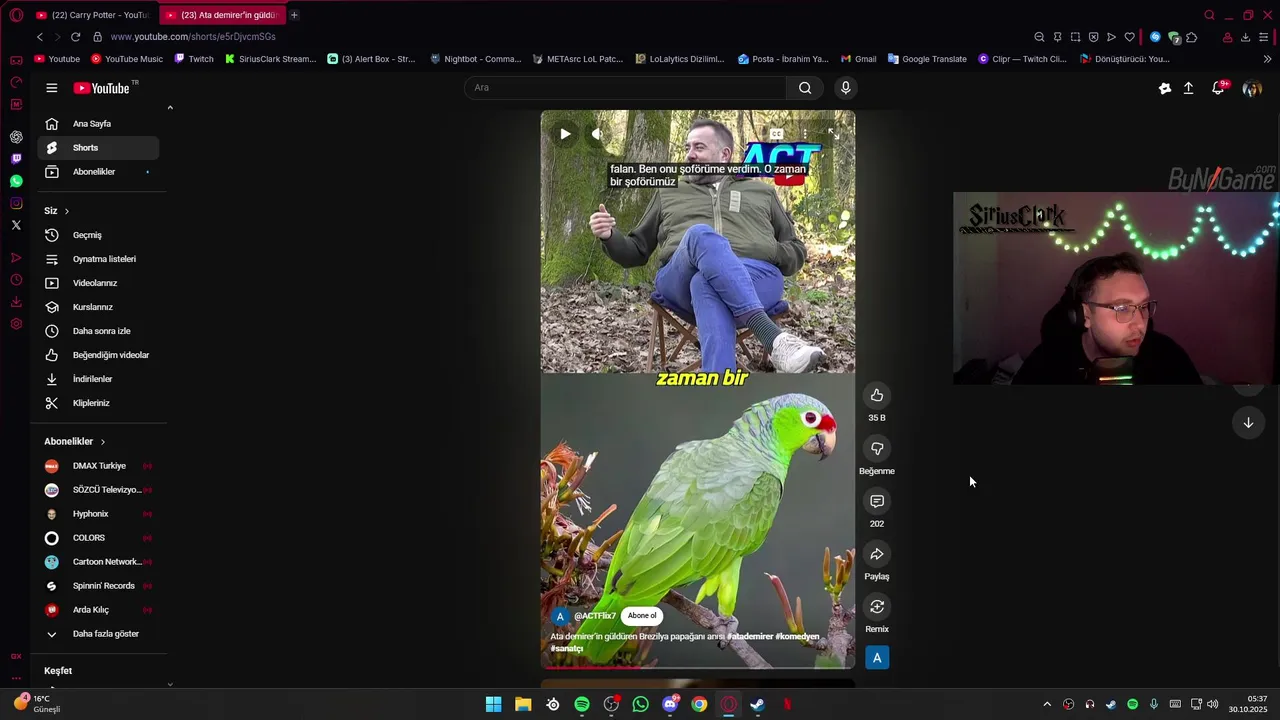Open the sound source thumbnail under Remix

click(877, 657)
